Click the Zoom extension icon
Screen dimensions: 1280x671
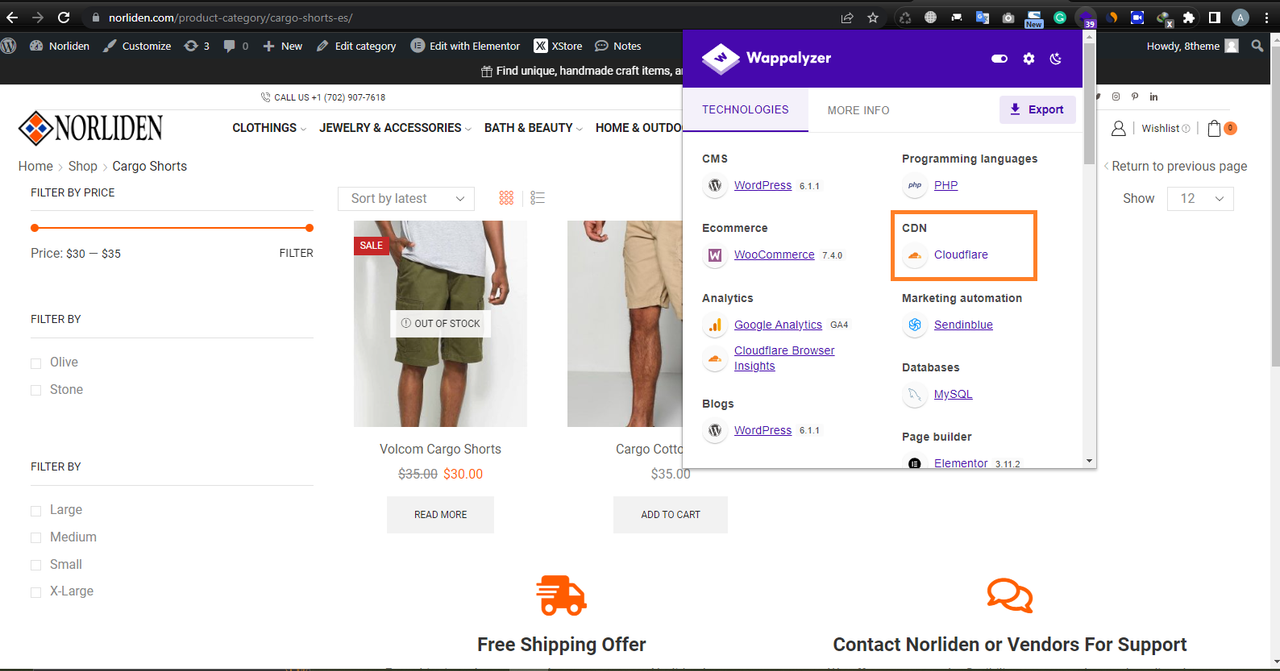(1137, 18)
